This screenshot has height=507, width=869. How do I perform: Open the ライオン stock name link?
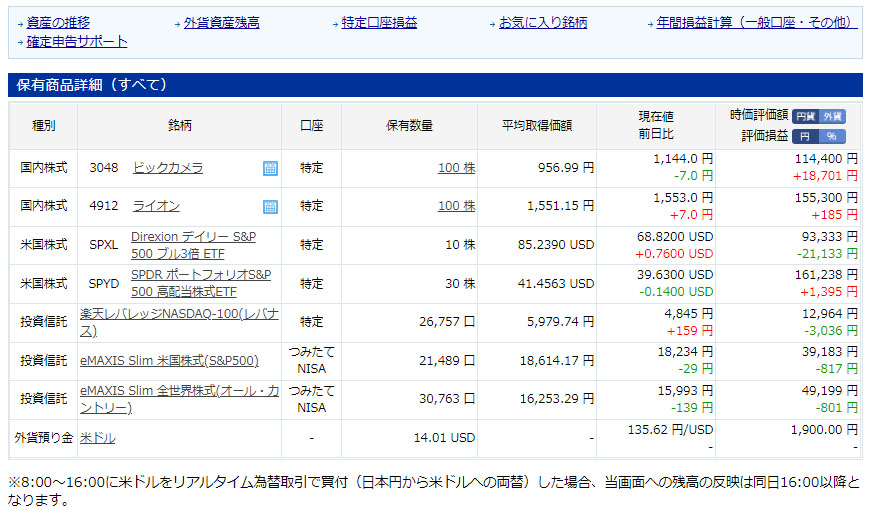(x=156, y=206)
